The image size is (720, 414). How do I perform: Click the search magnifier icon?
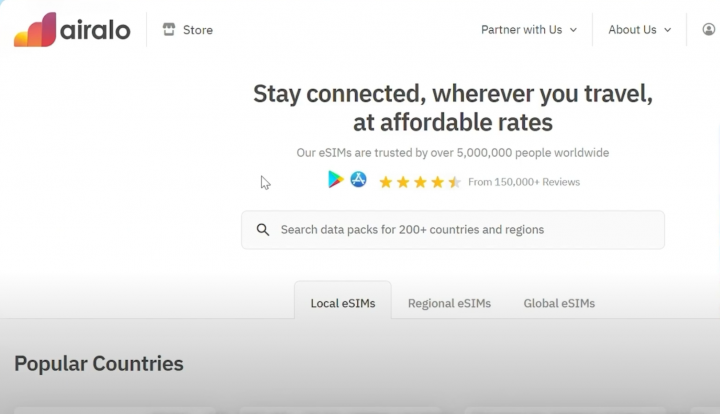tap(263, 230)
